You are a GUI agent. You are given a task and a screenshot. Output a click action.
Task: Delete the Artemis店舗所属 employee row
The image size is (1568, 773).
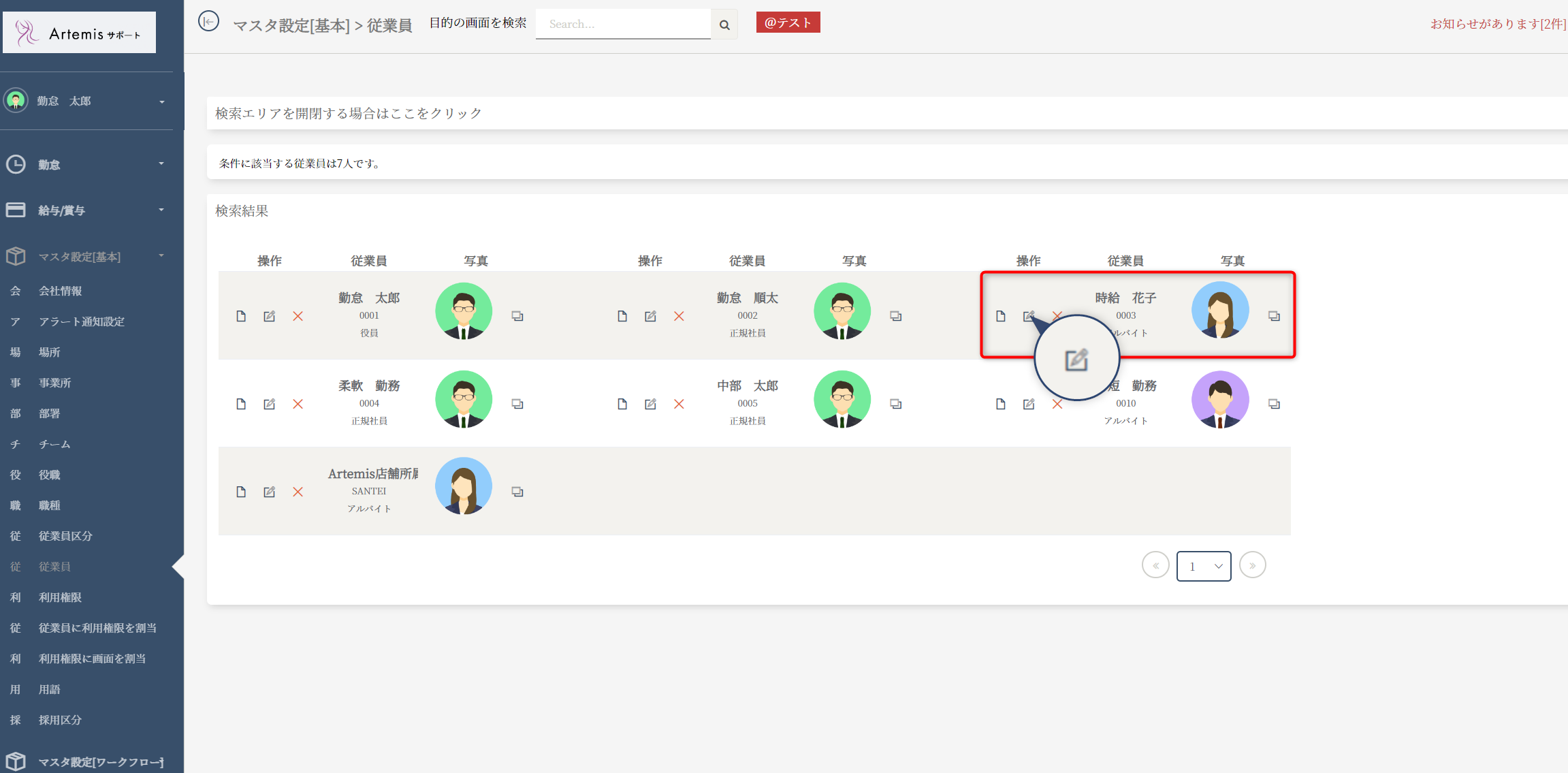pyautogui.click(x=298, y=492)
